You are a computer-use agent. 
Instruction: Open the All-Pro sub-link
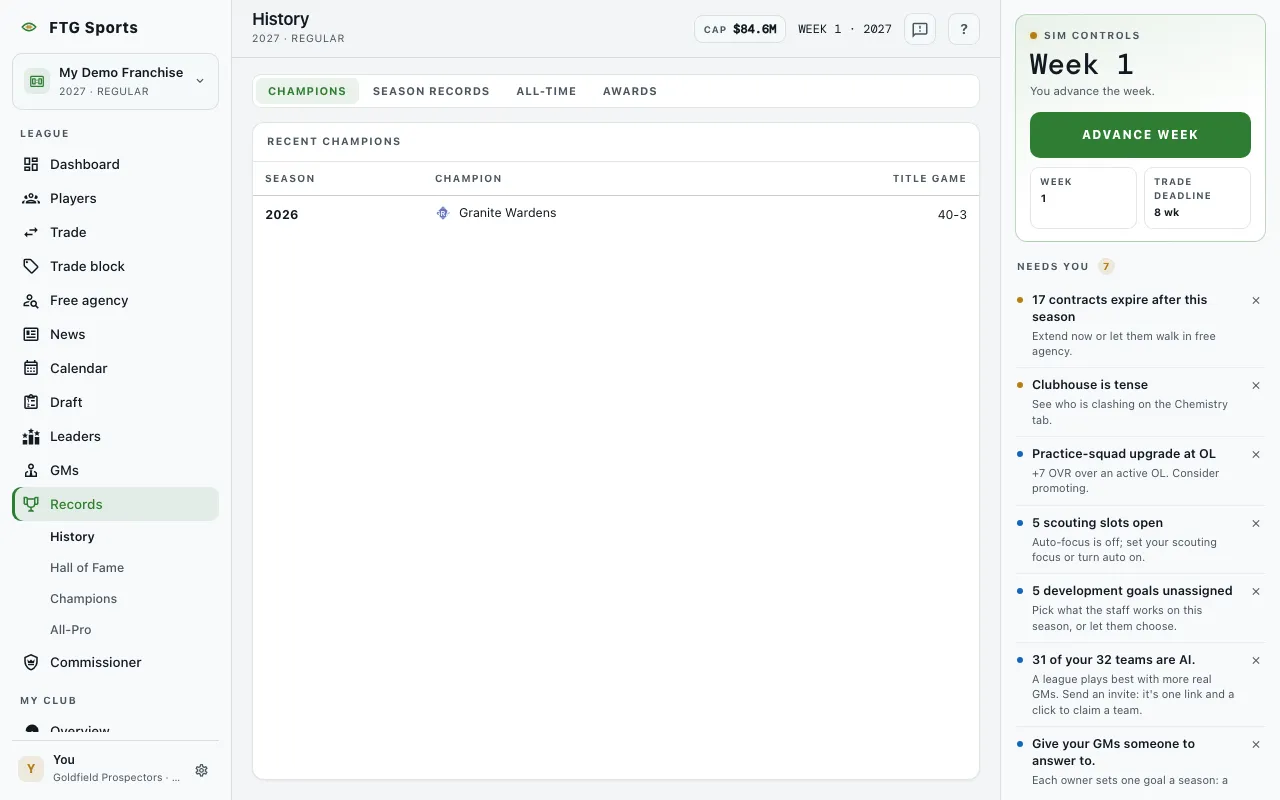pyautogui.click(x=70, y=630)
